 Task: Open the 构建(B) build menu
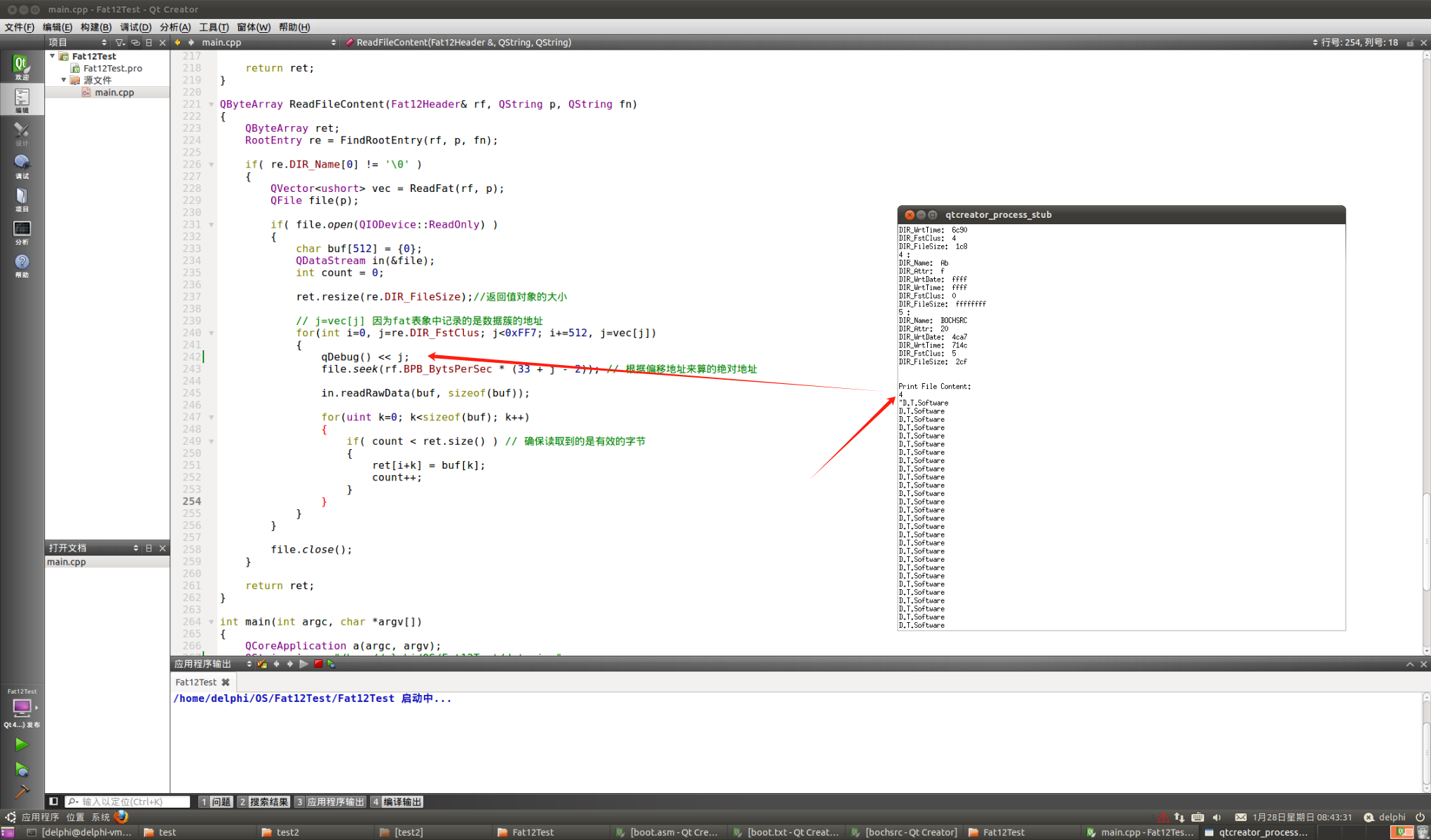(95, 27)
